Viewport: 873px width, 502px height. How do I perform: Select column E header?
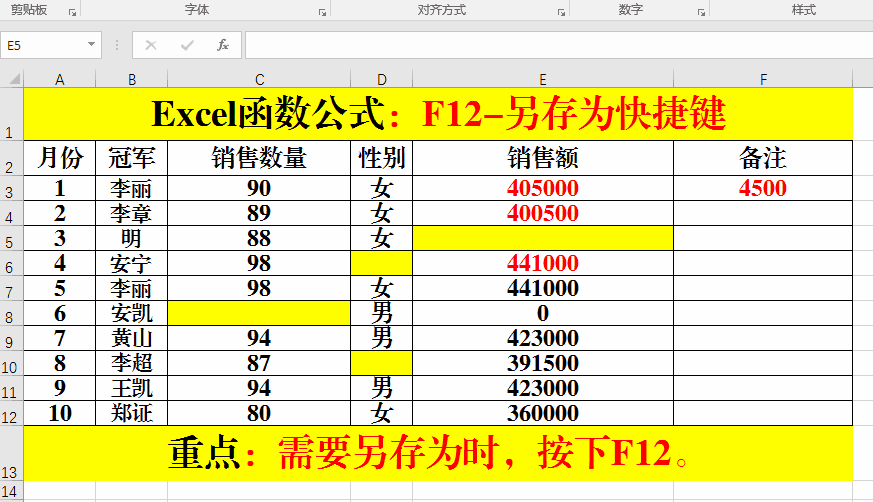(x=543, y=80)
